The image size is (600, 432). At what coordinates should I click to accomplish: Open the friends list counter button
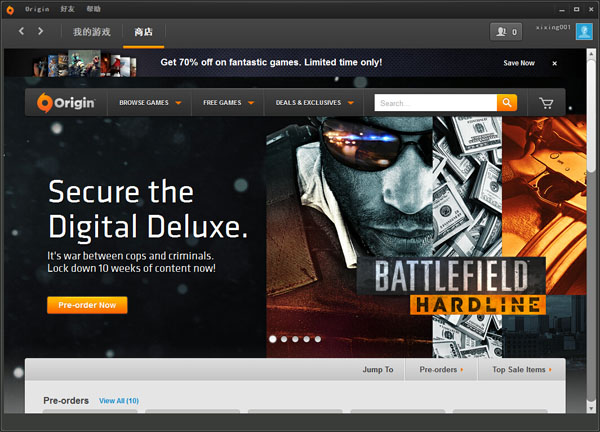click(x=506, y=32)
